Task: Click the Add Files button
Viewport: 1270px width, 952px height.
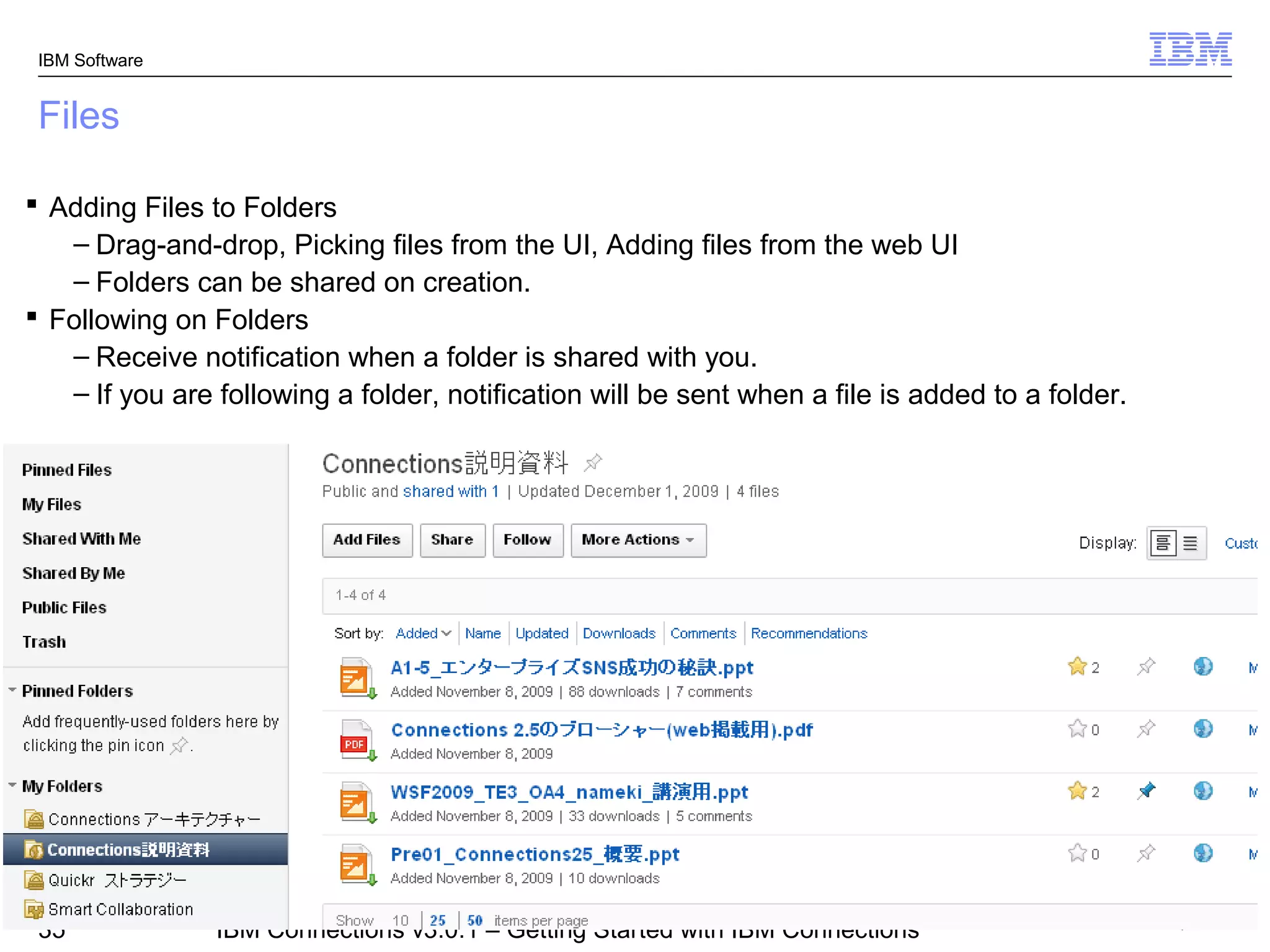Action: tap(367, 540)
